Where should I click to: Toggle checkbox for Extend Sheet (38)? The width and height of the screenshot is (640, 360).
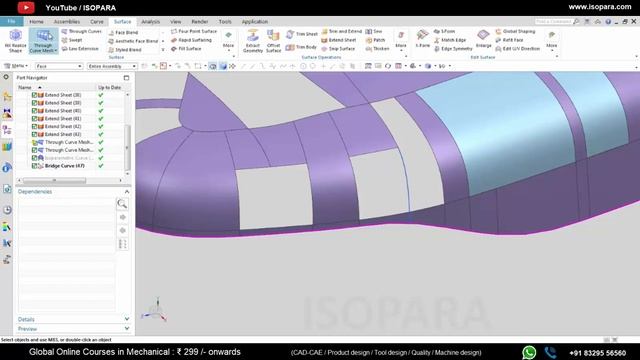pyautogui.click(x=34, y=95)
